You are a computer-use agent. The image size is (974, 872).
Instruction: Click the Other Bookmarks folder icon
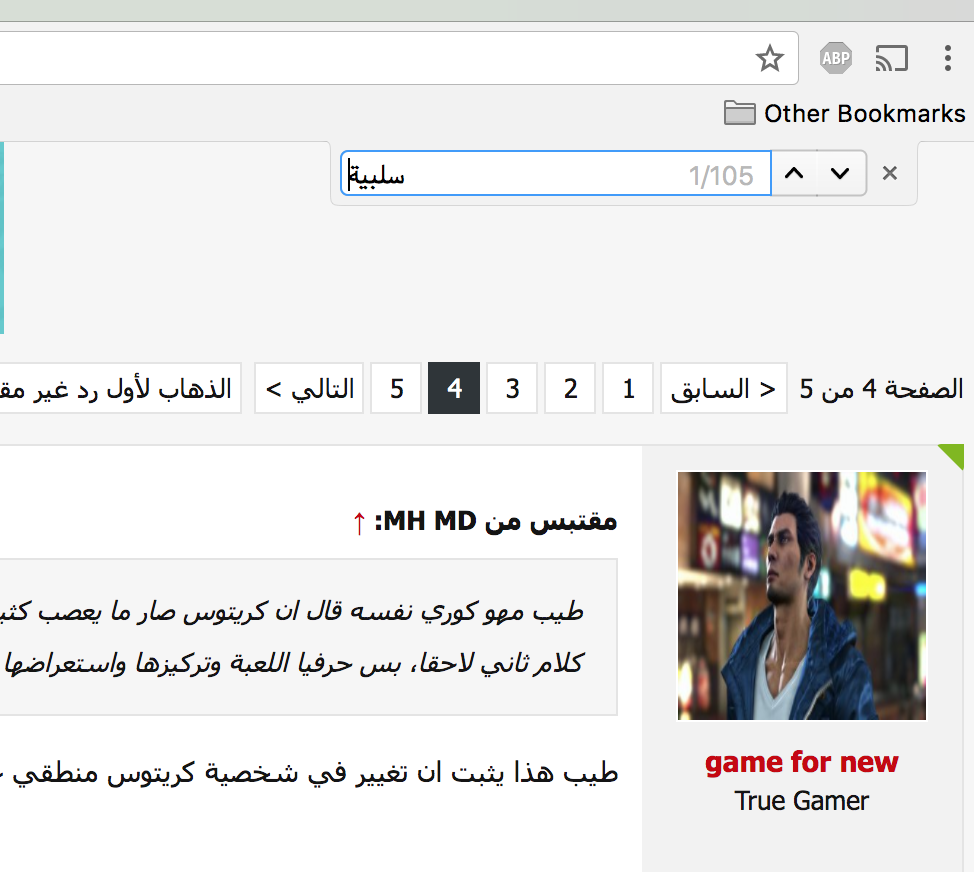click(x=739, y=113)
